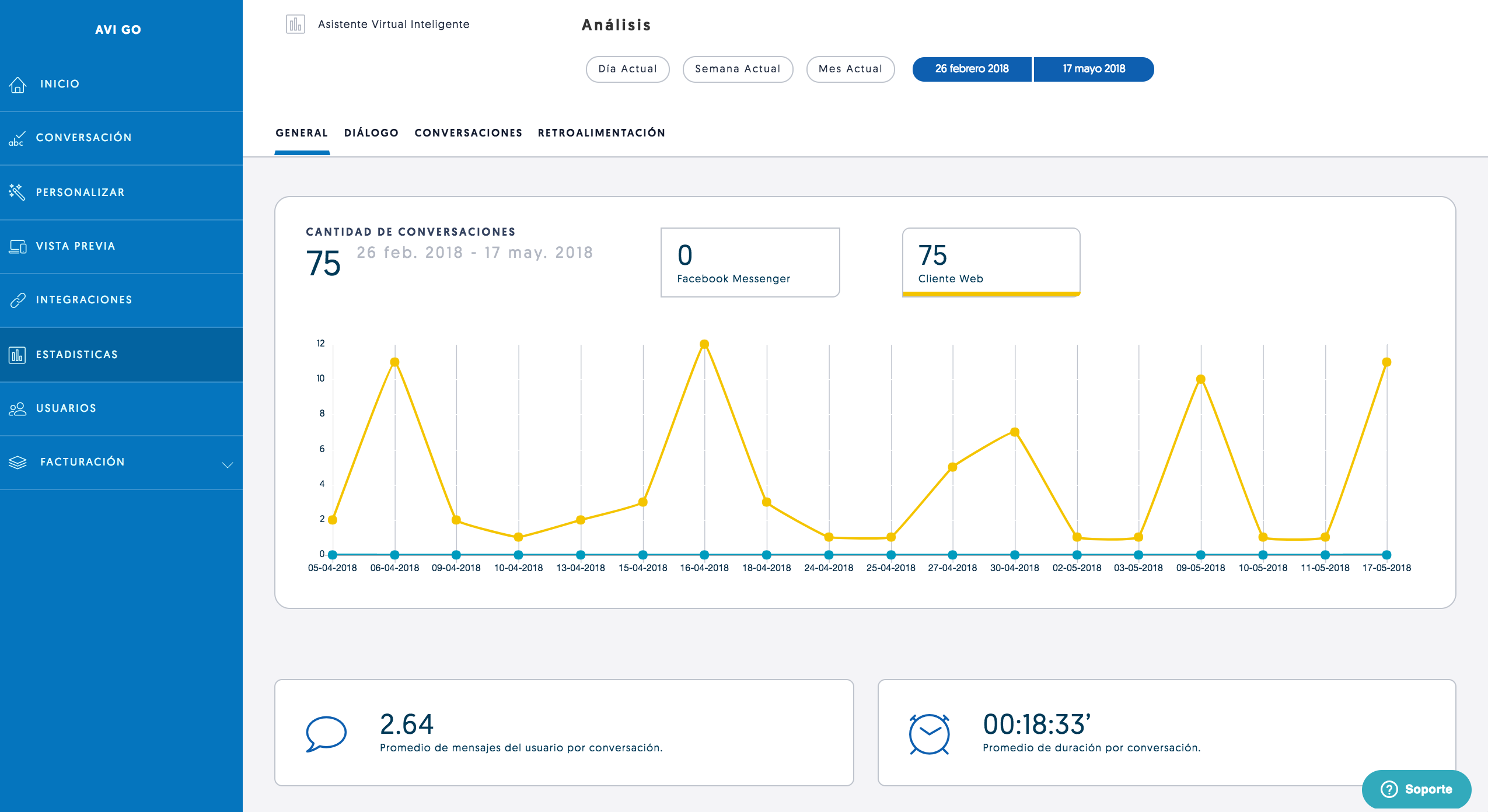Click the header bar chart icon
1488x812 pixels.
[295, 24]
